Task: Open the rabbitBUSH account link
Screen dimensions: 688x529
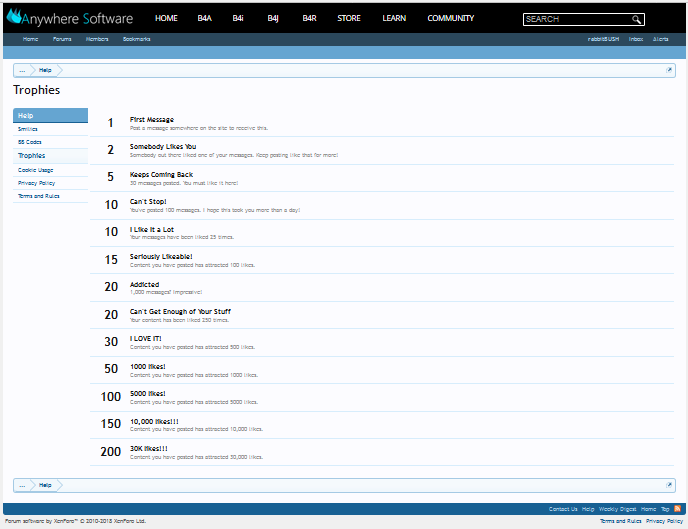Action: click(603, 39)
